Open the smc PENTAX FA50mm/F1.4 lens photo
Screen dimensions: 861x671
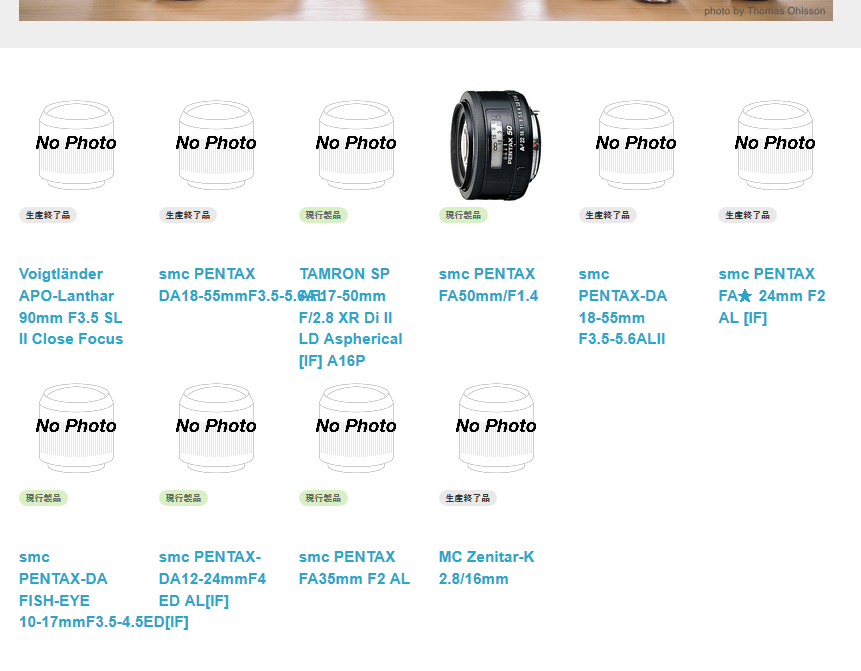click(x=495, y=145)
